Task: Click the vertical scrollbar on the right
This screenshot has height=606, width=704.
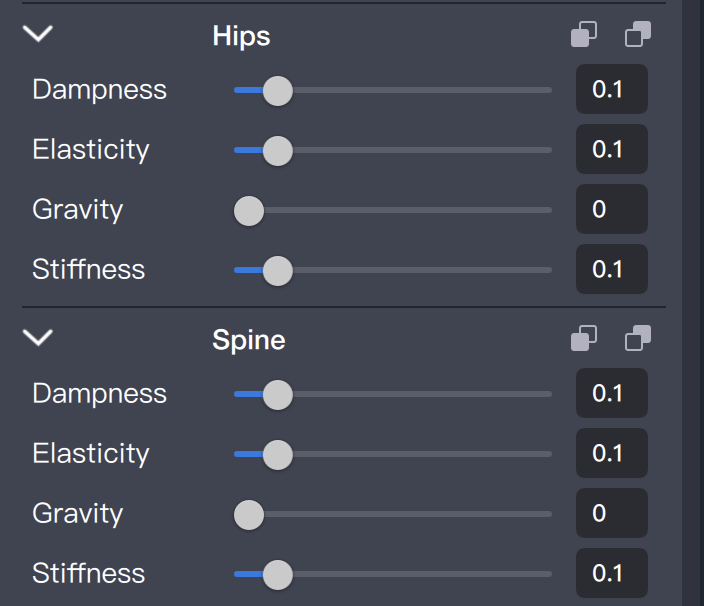Action: pos(693,300)
